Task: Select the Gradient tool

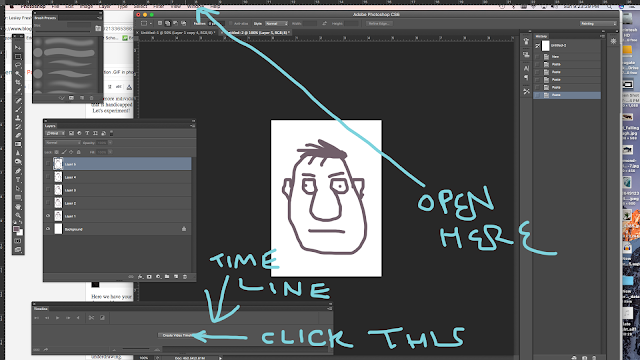Action: 18,144
